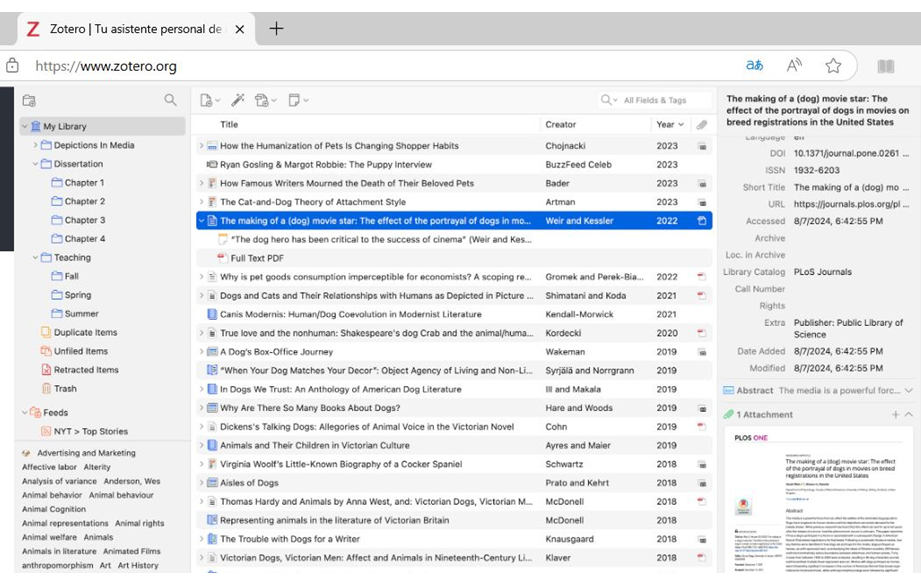Image resolution: width=921 pixels, height=585 pixels.
Task: Click the New Collection icon
Action: 29,100
